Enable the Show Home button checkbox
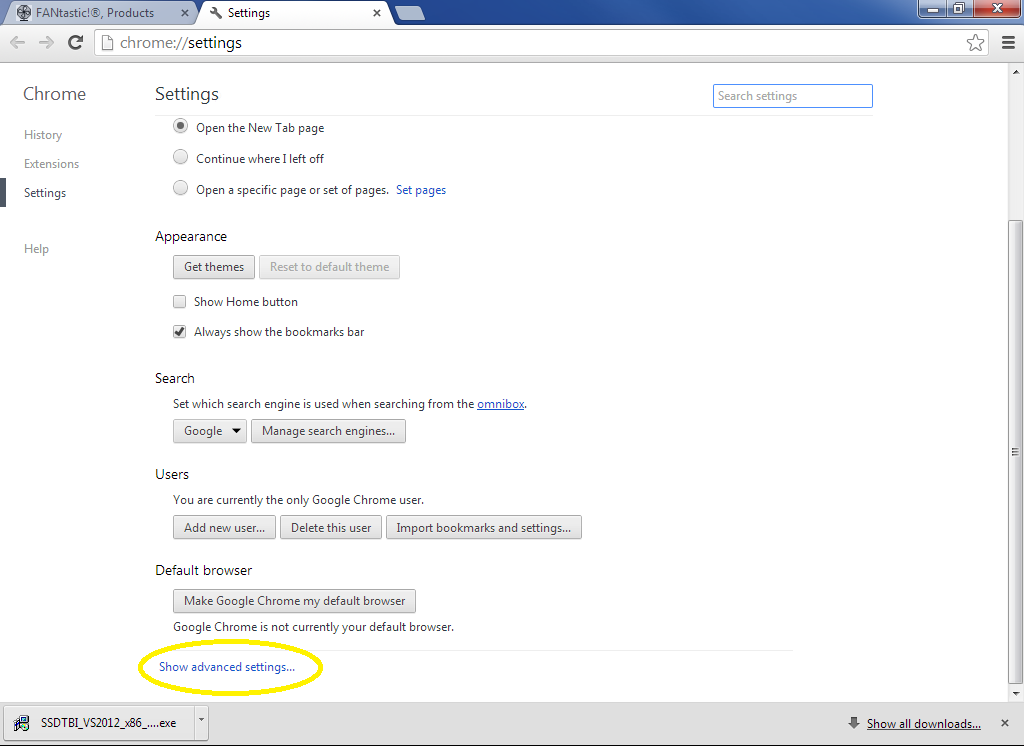1024x748 pixels. [180, 301]
